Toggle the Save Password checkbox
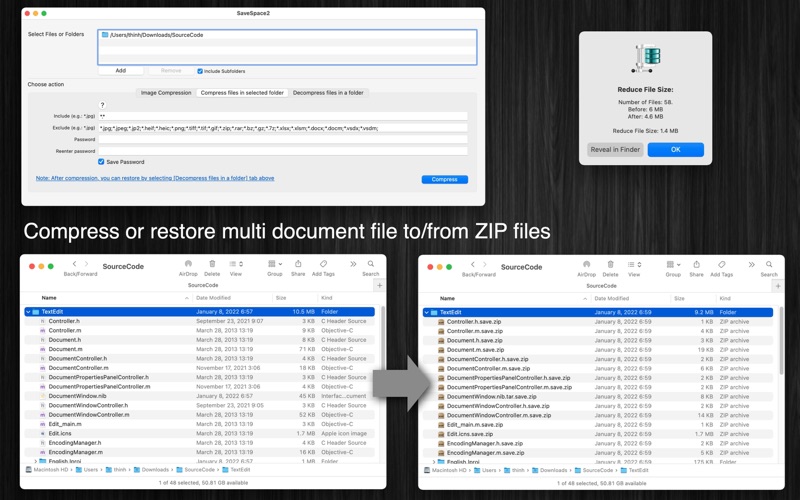800x500 pixels. coord(101,162)
